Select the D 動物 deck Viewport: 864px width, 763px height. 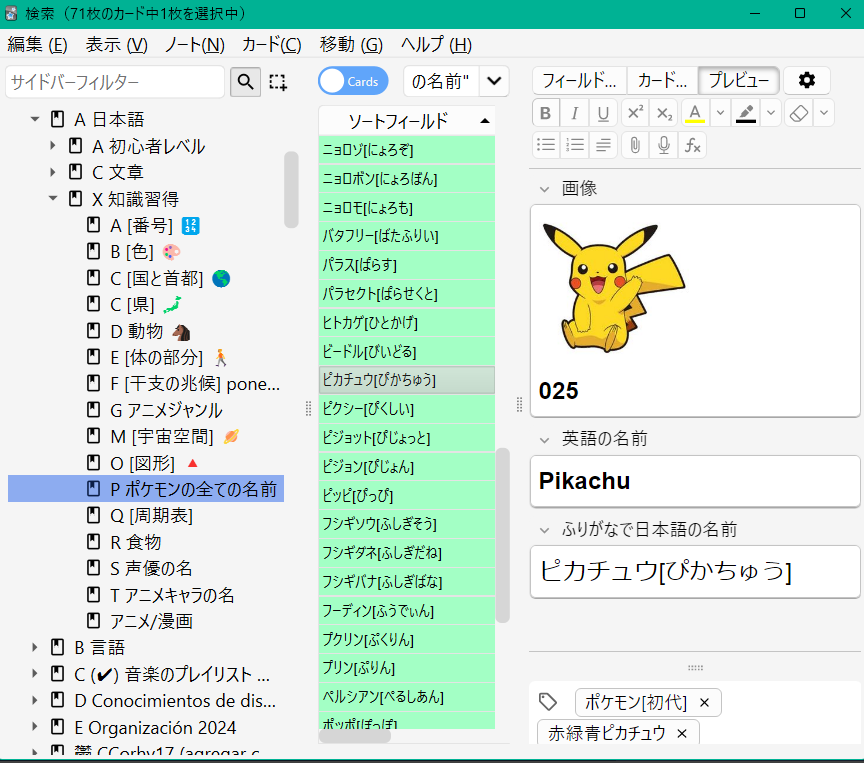point(146,331)
